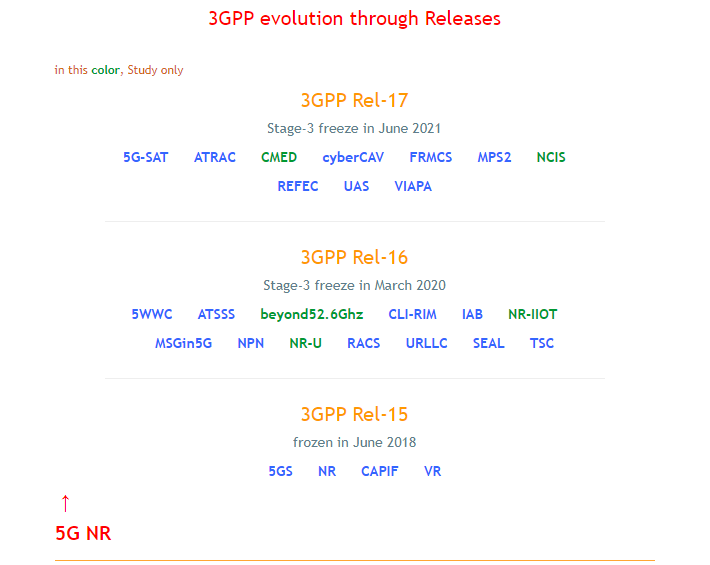Open the MSGin5G link
710x565 pixels.
[183, 343]
